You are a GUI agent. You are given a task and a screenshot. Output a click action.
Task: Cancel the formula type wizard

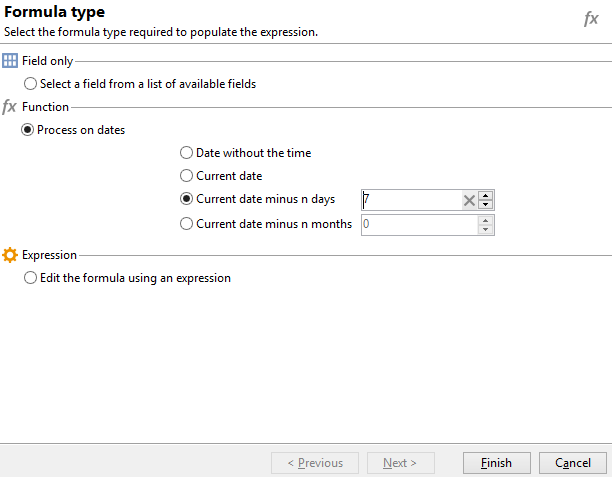pyautogui.click(x=573, y=463)
